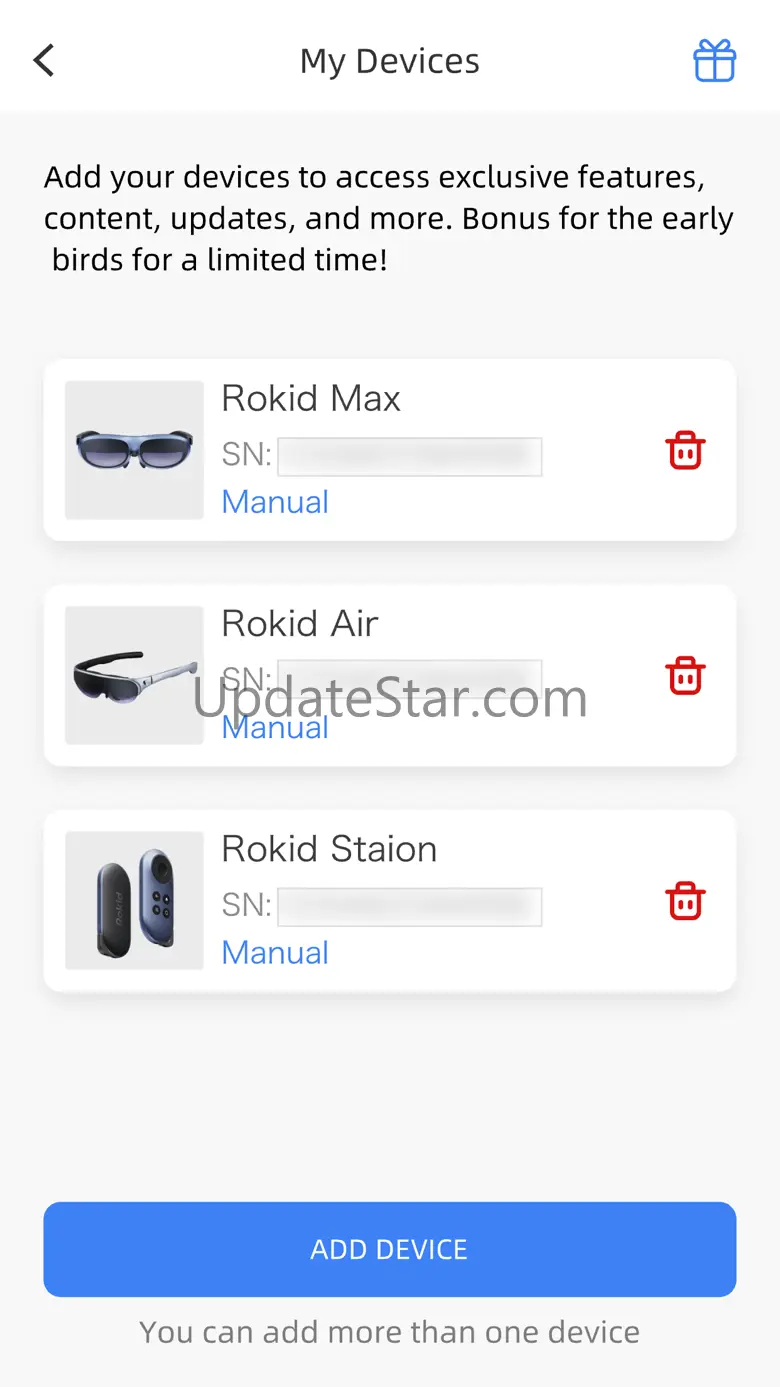Click the Rokid Max serial number field
Viewport: 780px width, 1387px height.
click(410, 456)
